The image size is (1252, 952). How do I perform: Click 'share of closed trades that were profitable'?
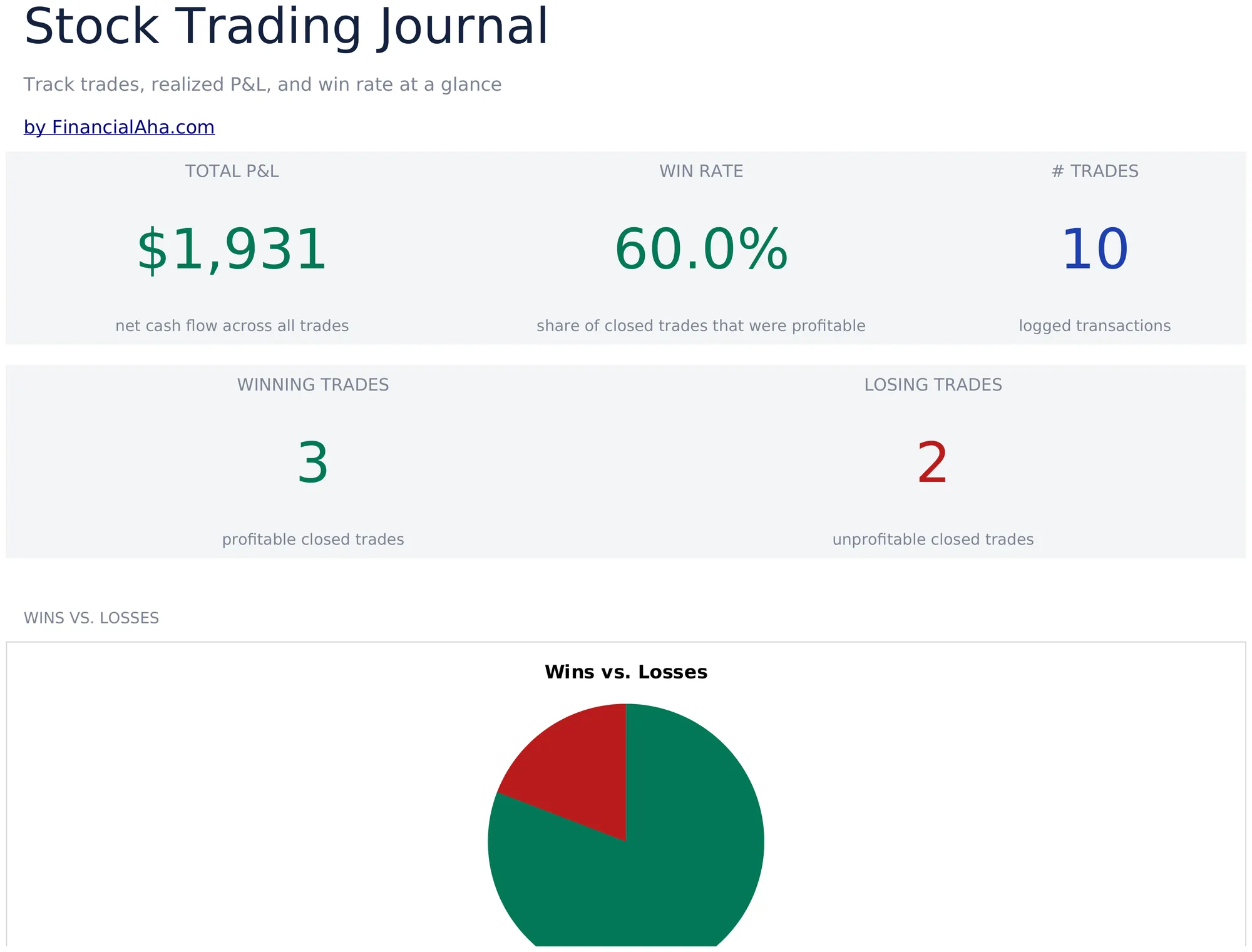coord(701,326)
